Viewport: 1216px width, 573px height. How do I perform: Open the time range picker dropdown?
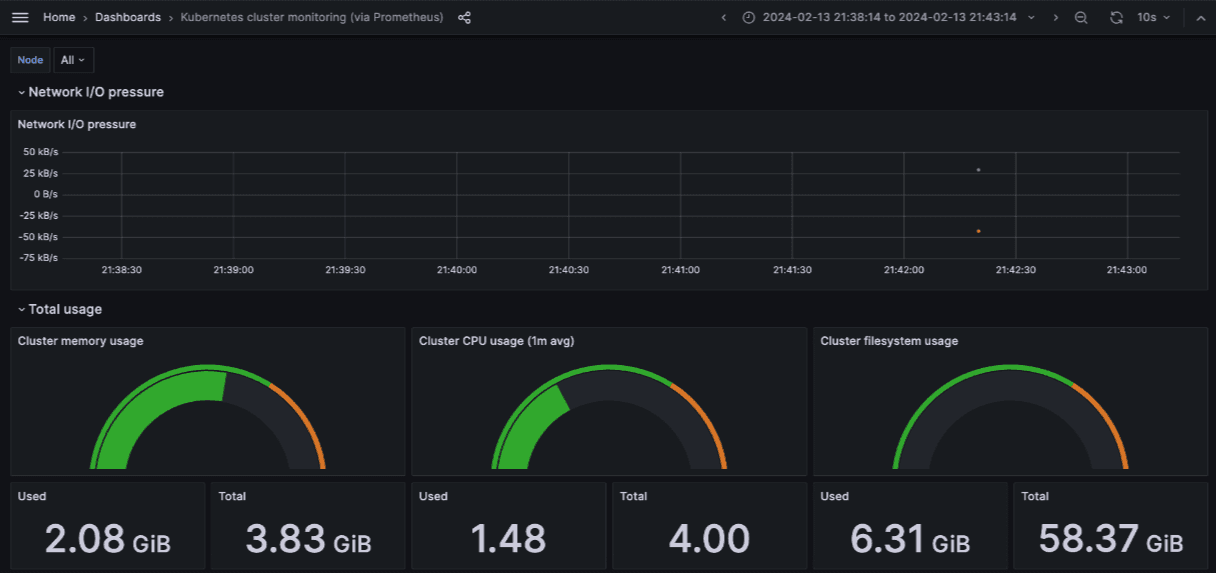pyautogui.click(x=890, y=18)
